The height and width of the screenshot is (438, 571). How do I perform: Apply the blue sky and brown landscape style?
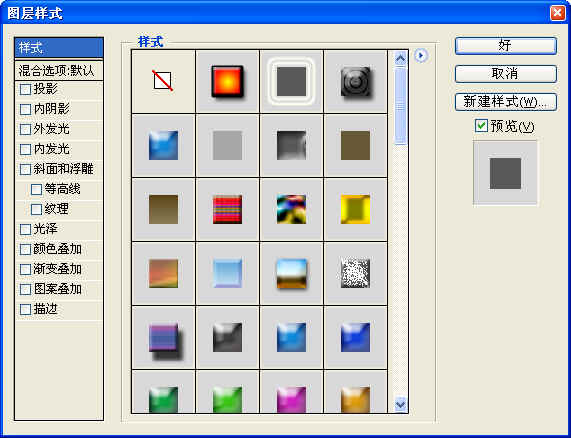(291, 273)
